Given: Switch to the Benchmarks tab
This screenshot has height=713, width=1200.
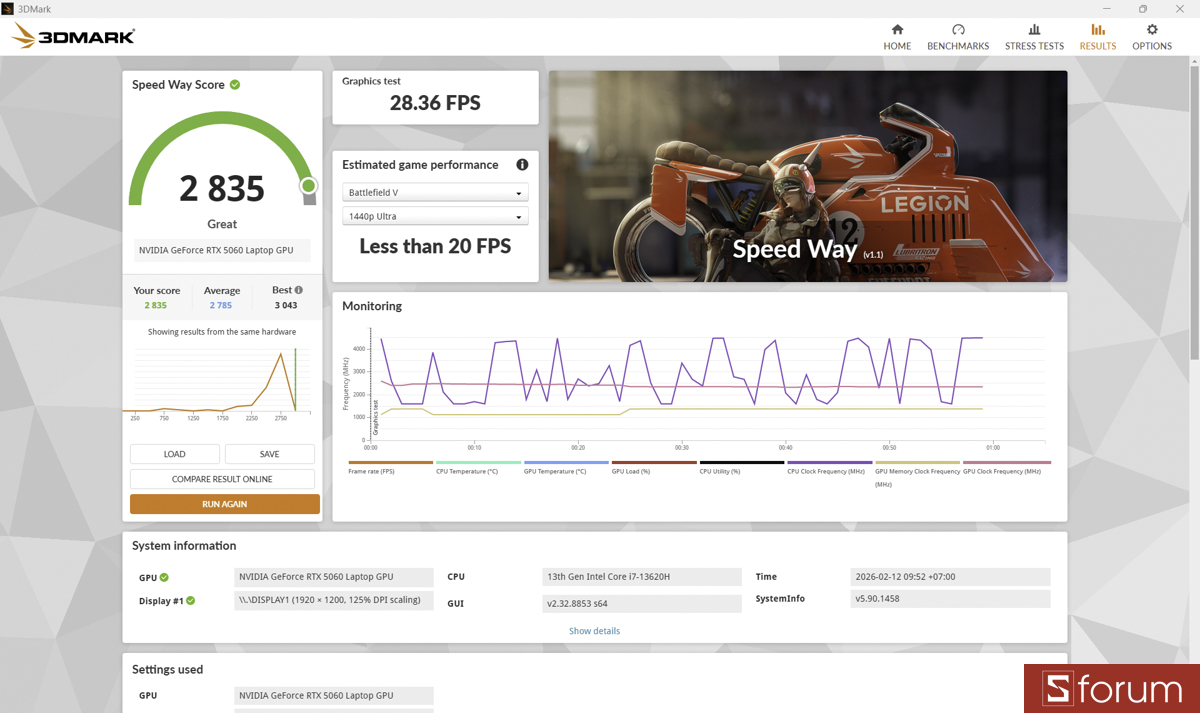Looking at the screenshot, I should (x=957, y=37).
